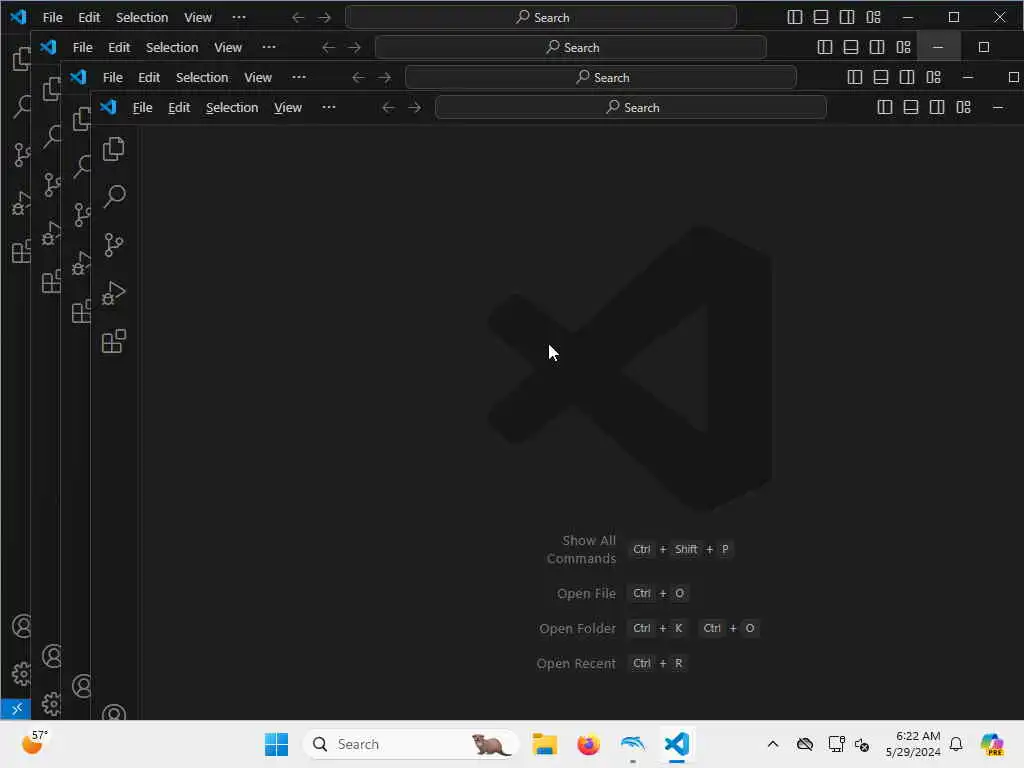1024x768 pixels.
Task: Show hidden icons chevron in system tray
Action: 773,744
